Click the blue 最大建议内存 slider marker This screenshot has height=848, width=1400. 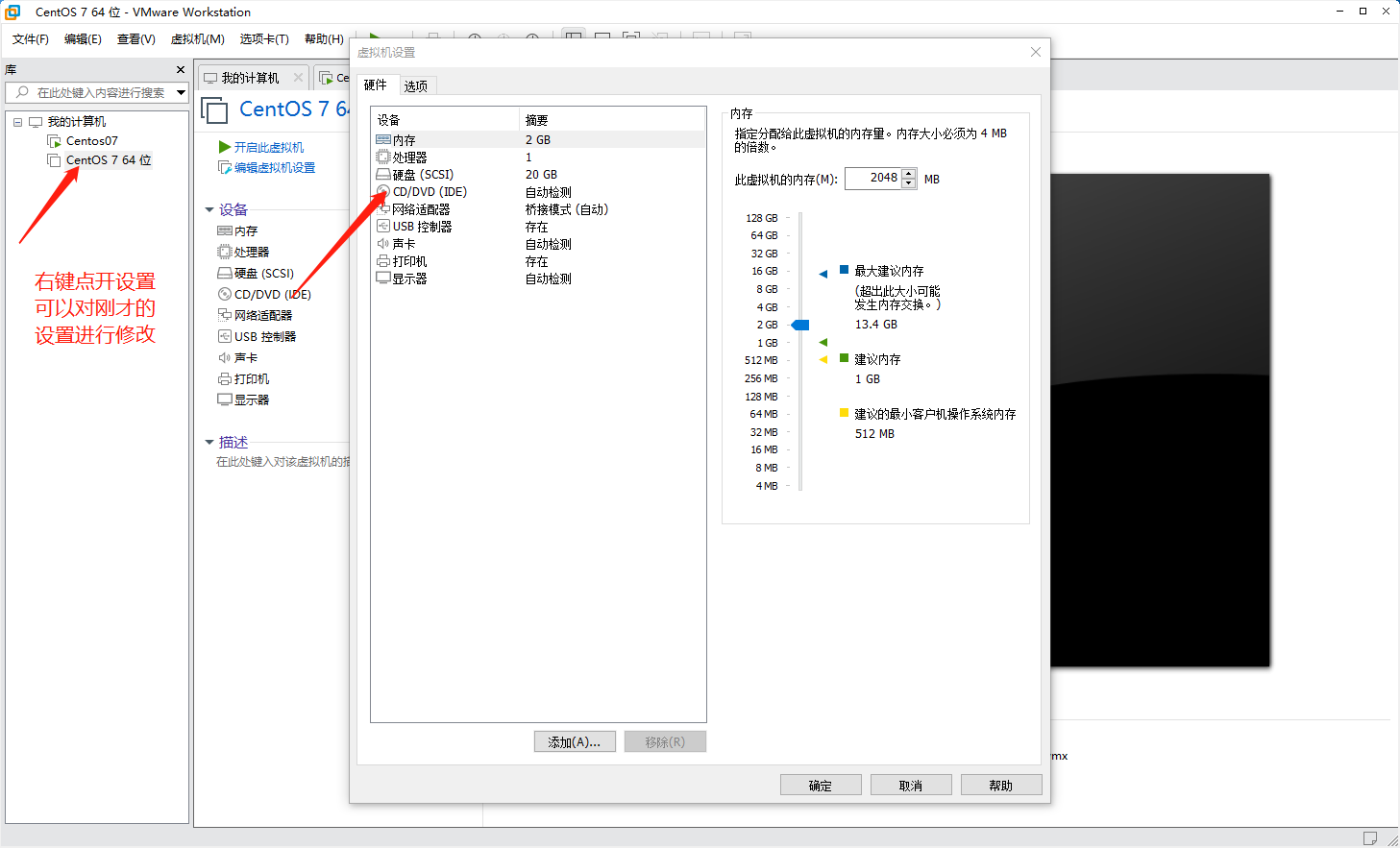(x=823, y=275)
